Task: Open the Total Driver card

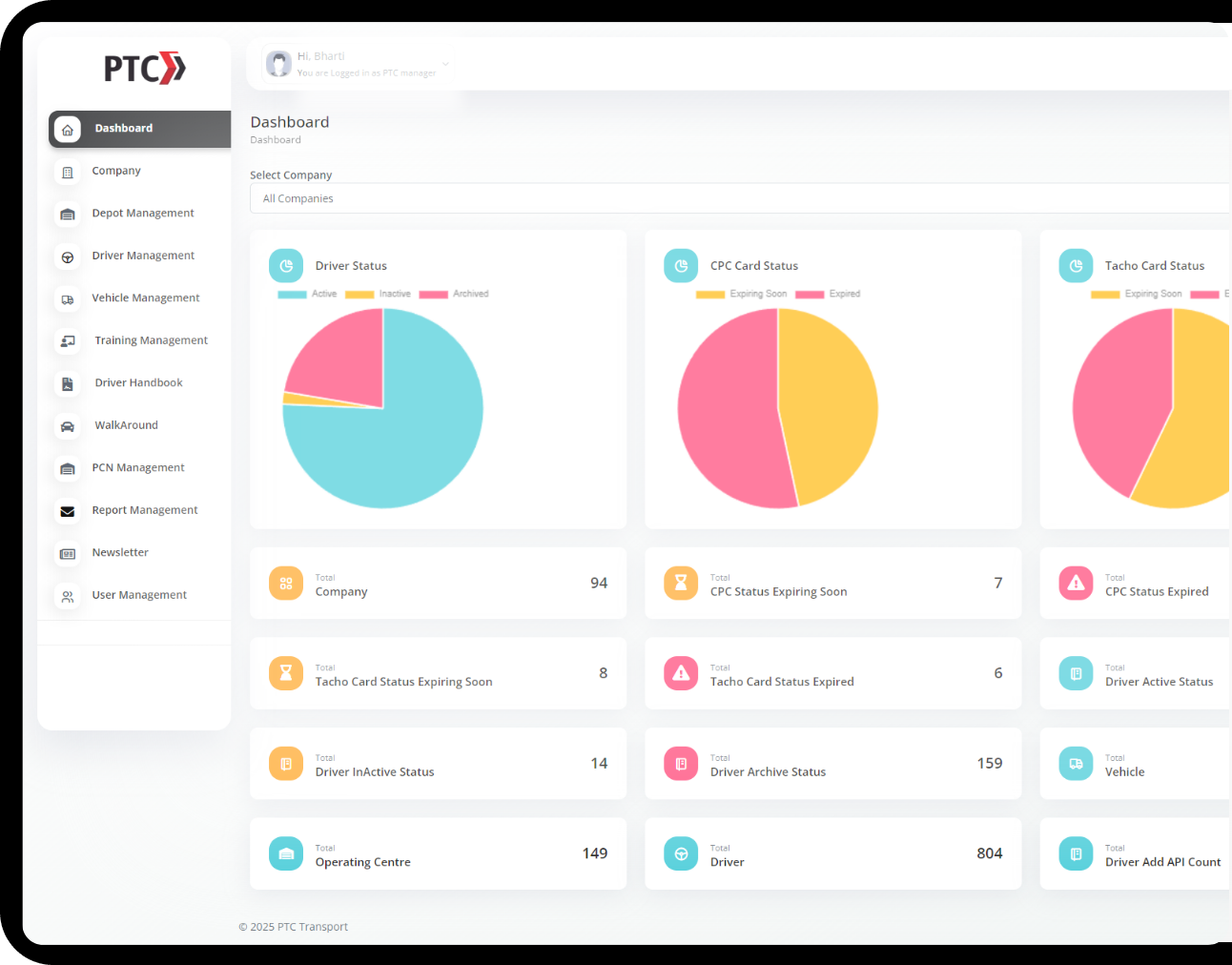Action: 832,853
